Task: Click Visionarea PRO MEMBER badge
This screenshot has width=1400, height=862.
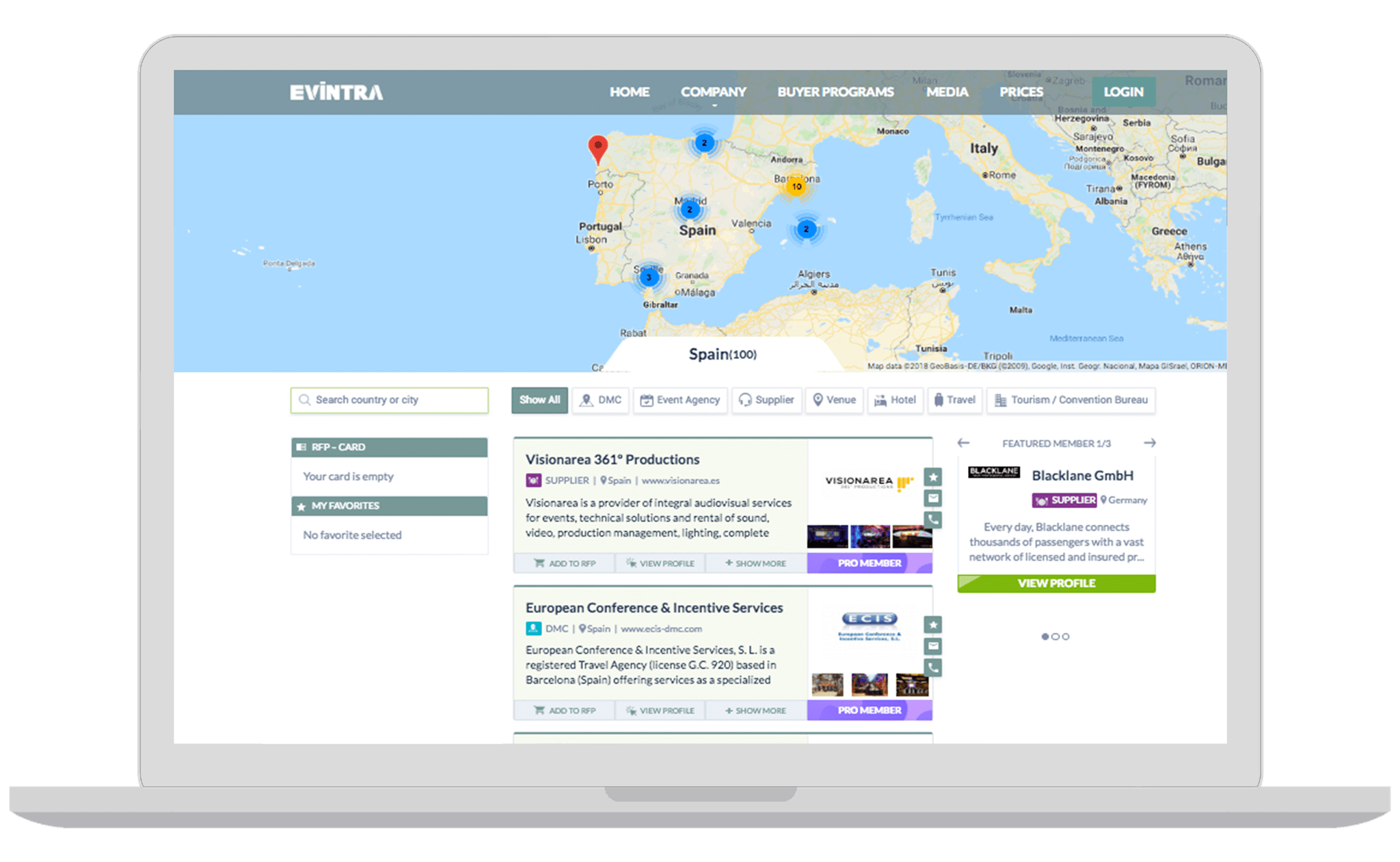Action: pyautogui.click(x=870, y=563)
